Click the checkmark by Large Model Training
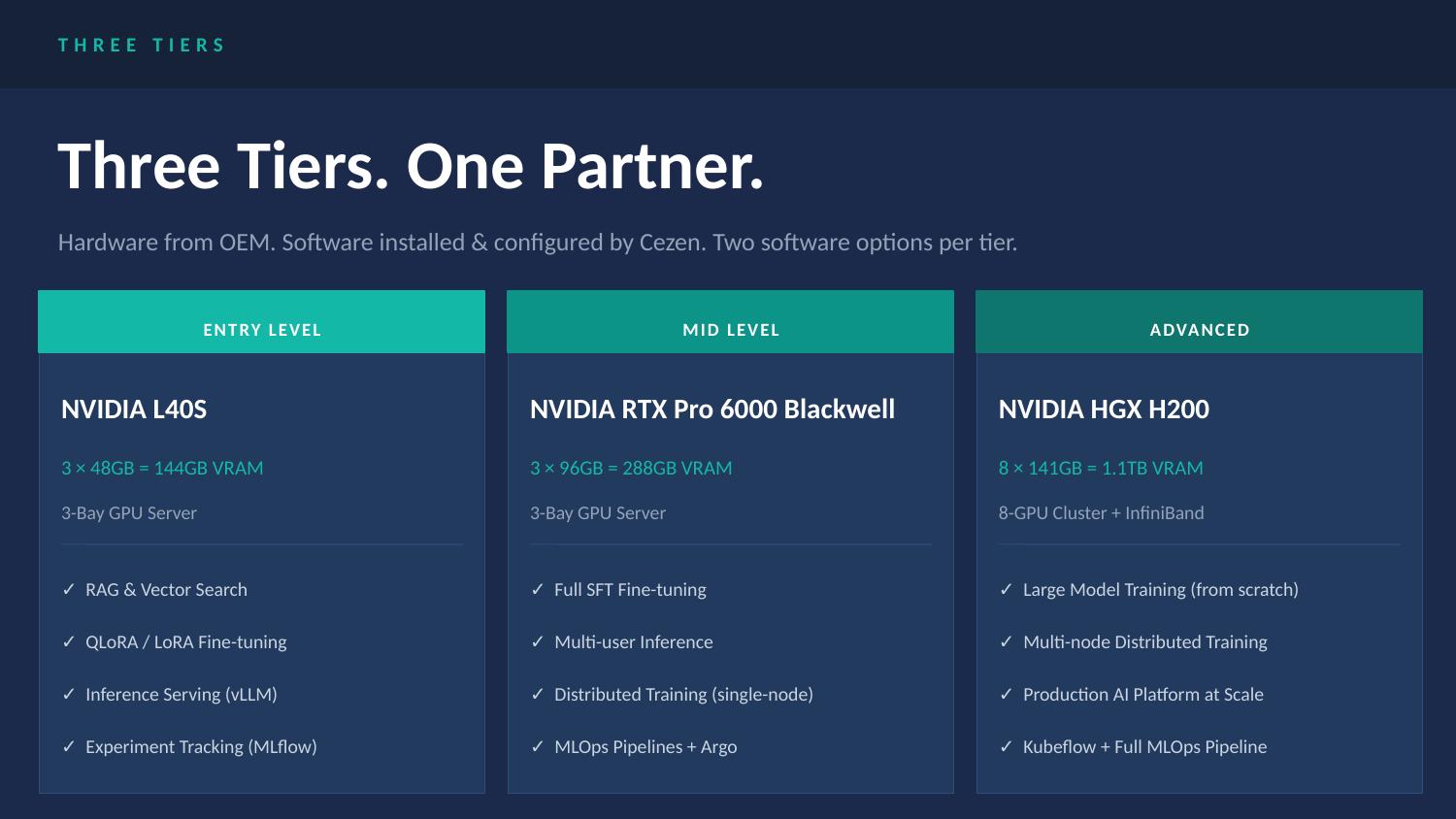 (1006, 589)
